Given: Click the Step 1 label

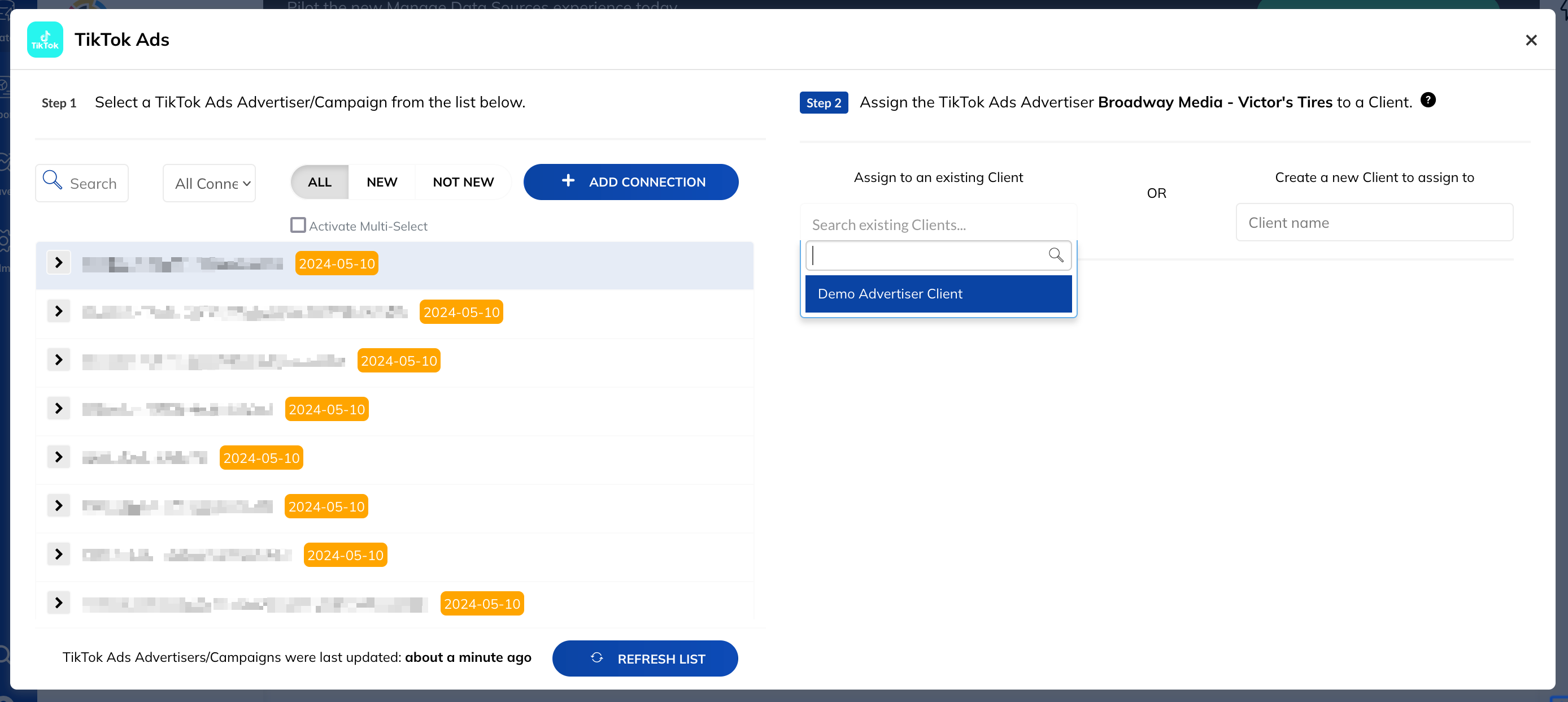Looking at the screenshot, I should pos(59,103).
